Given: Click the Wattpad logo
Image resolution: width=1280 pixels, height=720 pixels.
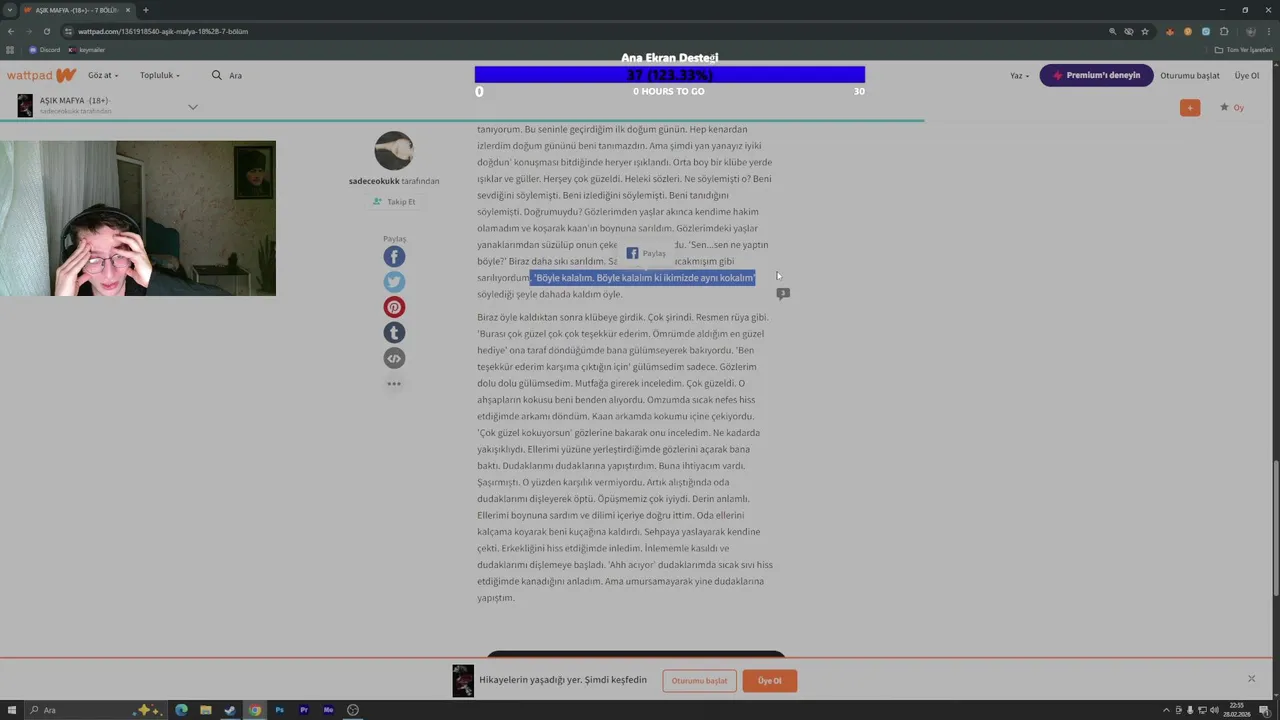Looking at the screenshot, I should coord(41,75).
